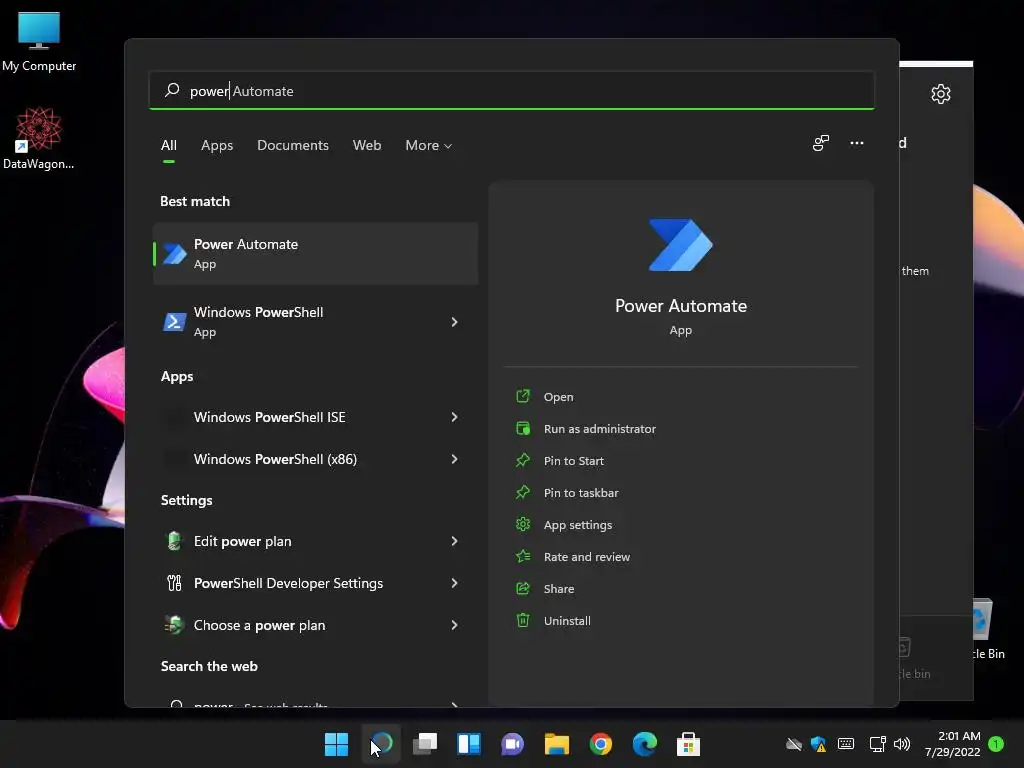
Task: Click the Windows Start button on taskbar
Action: click(336, 744)
